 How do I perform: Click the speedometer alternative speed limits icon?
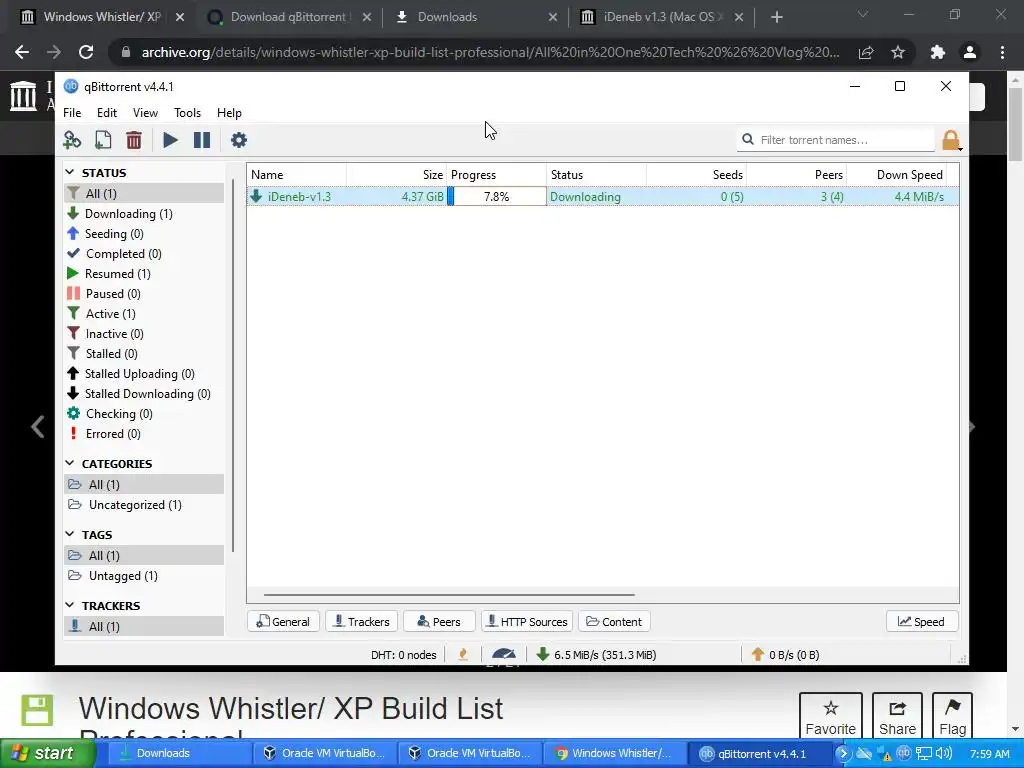(504, 654)
